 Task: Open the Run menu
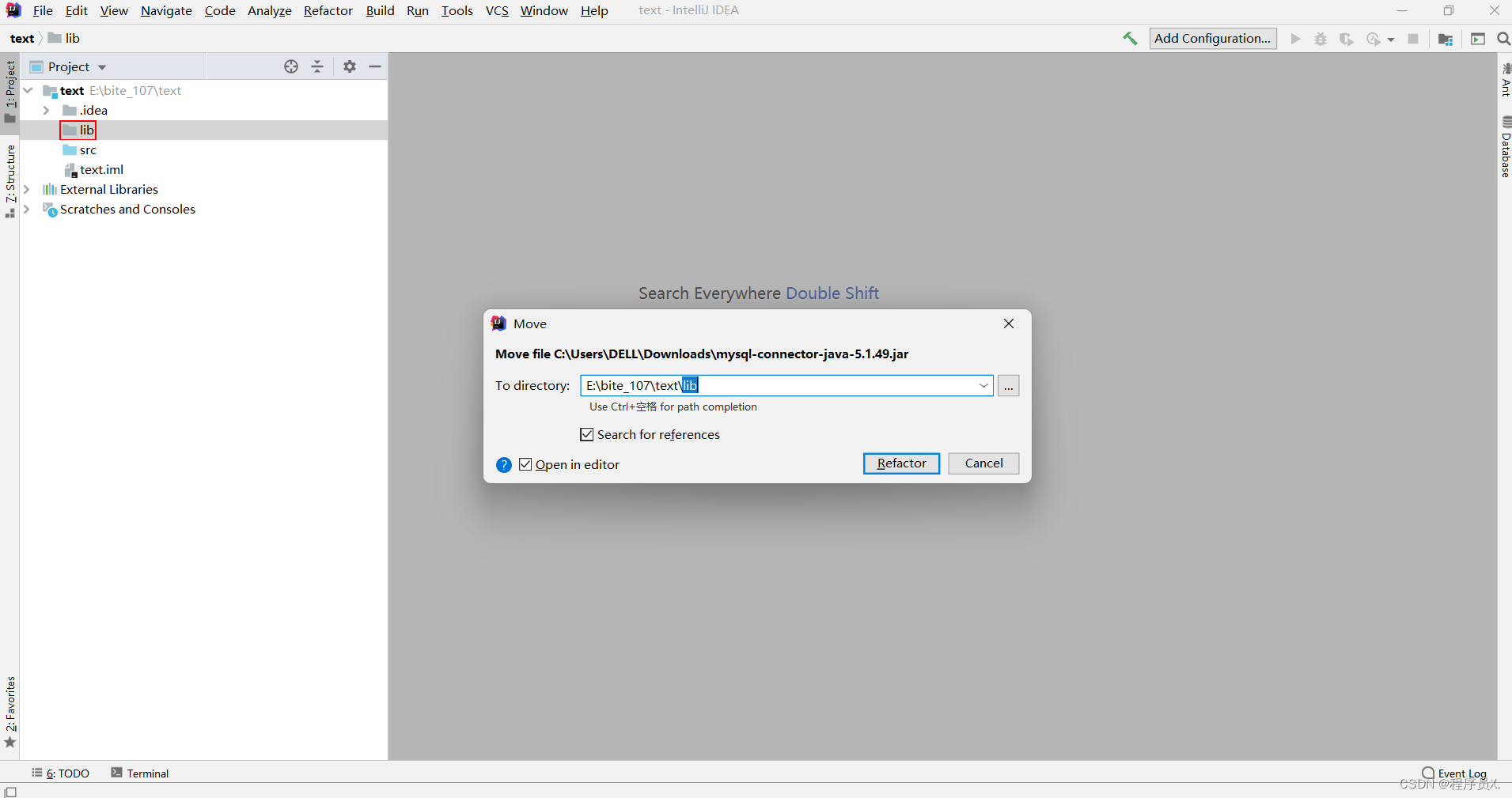(x=418, y=10)
